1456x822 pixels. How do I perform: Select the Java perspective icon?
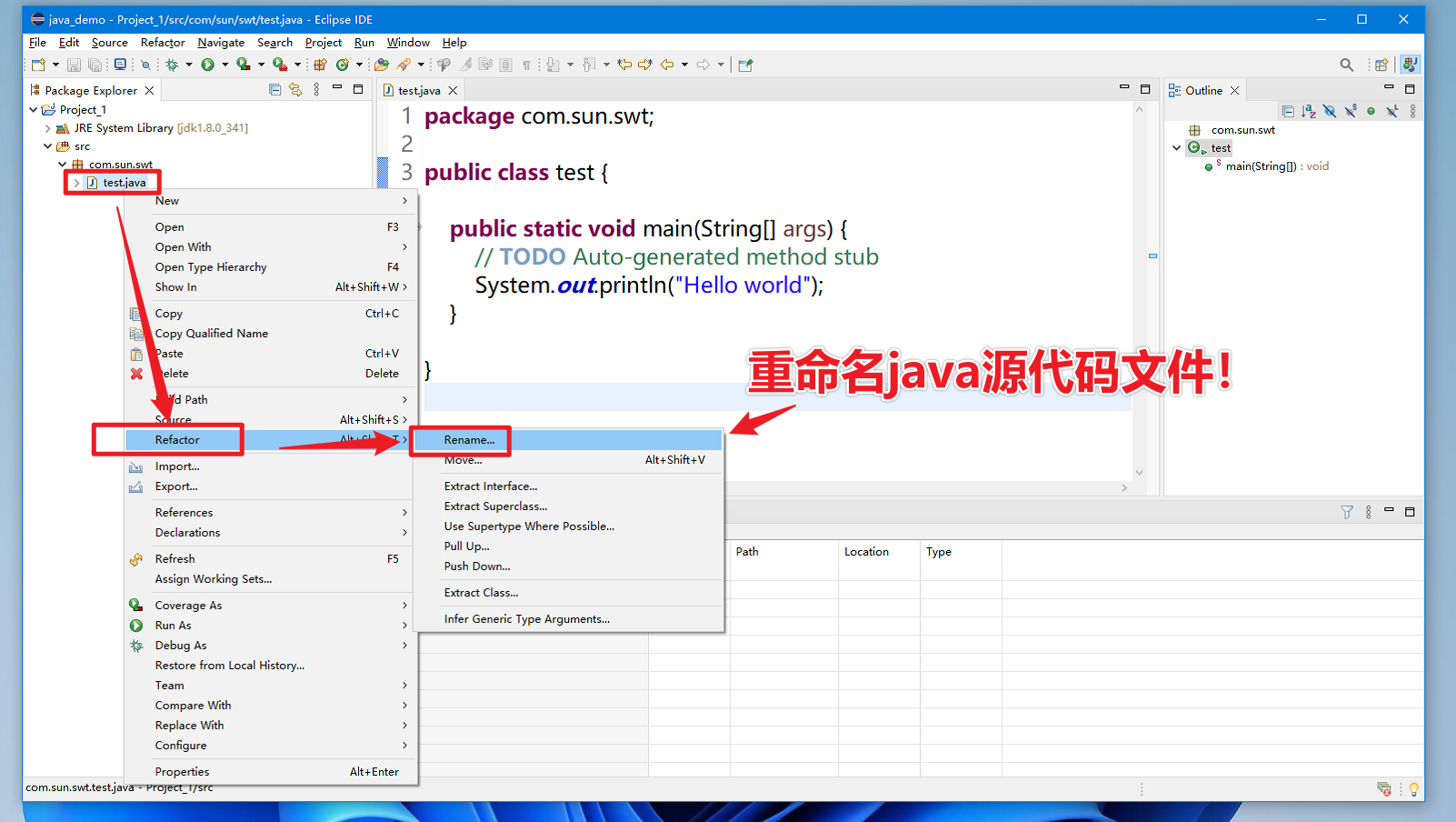pos(1410,65)
